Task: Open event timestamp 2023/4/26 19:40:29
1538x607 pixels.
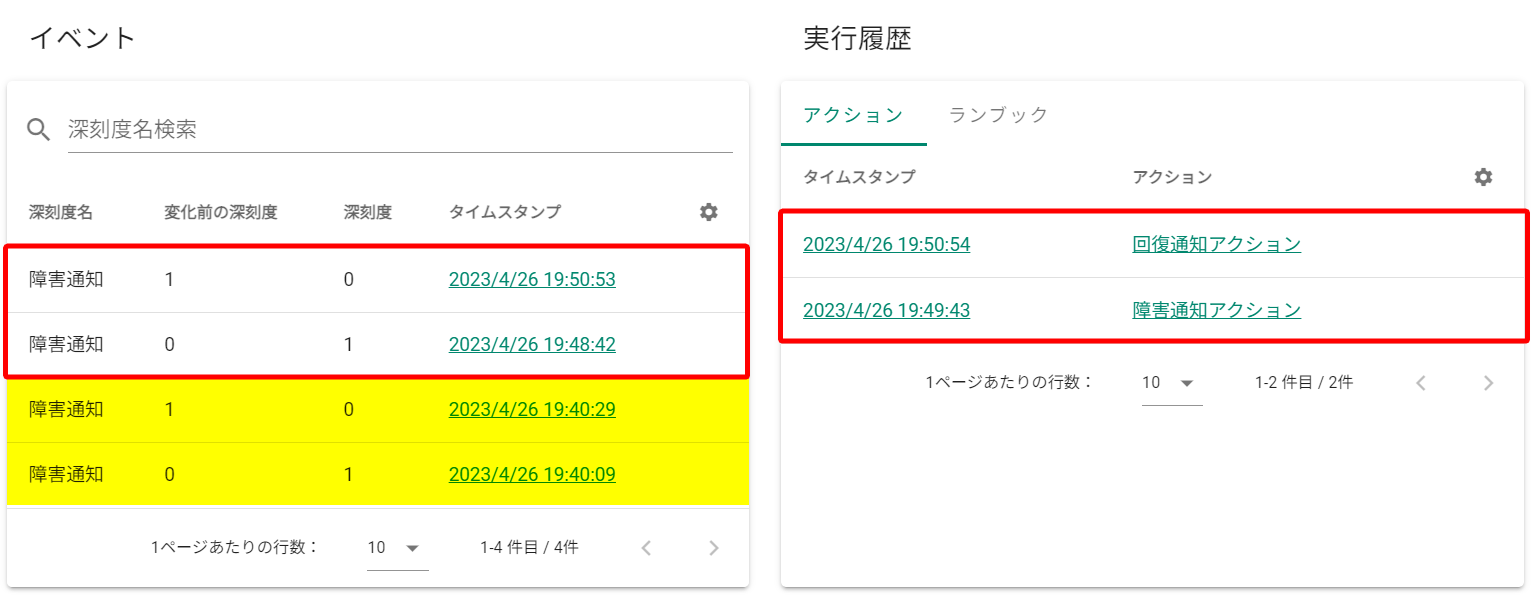Action: (532, 410)
